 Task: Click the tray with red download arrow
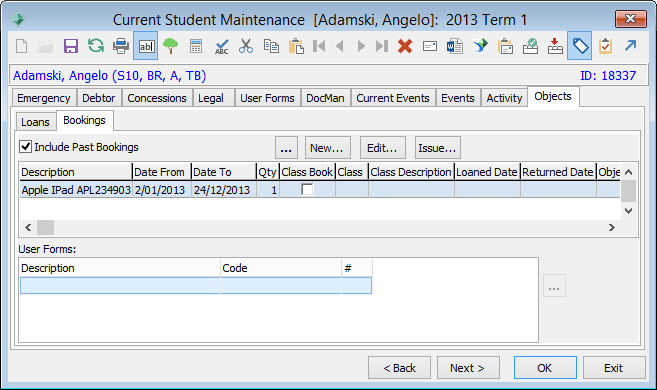555,46
